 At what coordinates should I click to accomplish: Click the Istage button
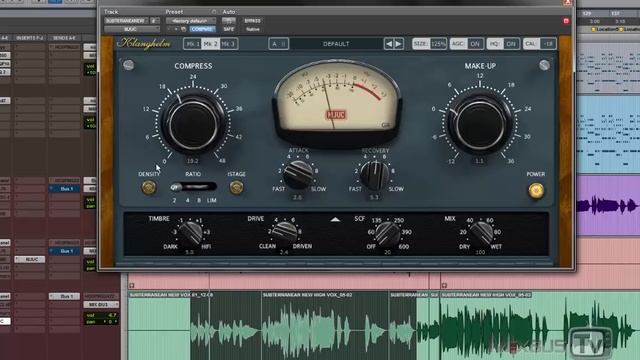click(x=236, y=187)
